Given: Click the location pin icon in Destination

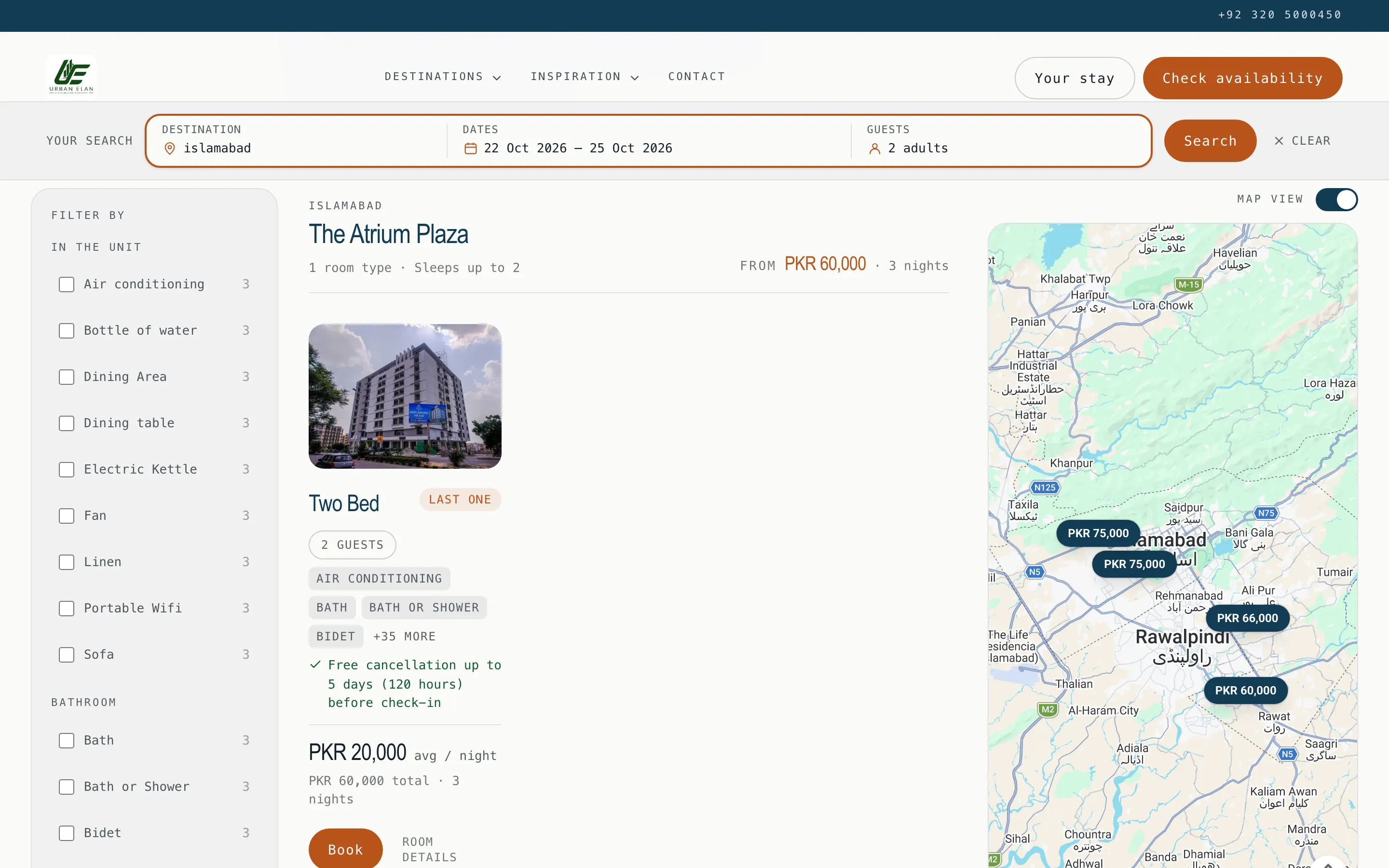Looking at the screenshot, I should [169, 149].
